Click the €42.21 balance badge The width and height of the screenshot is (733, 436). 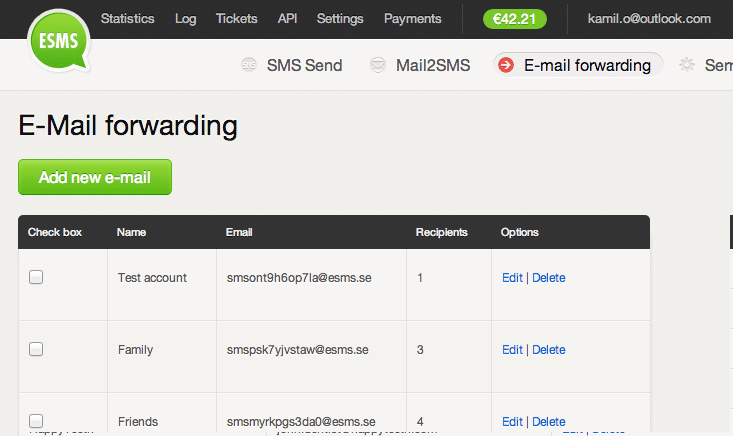pos(515,19)
